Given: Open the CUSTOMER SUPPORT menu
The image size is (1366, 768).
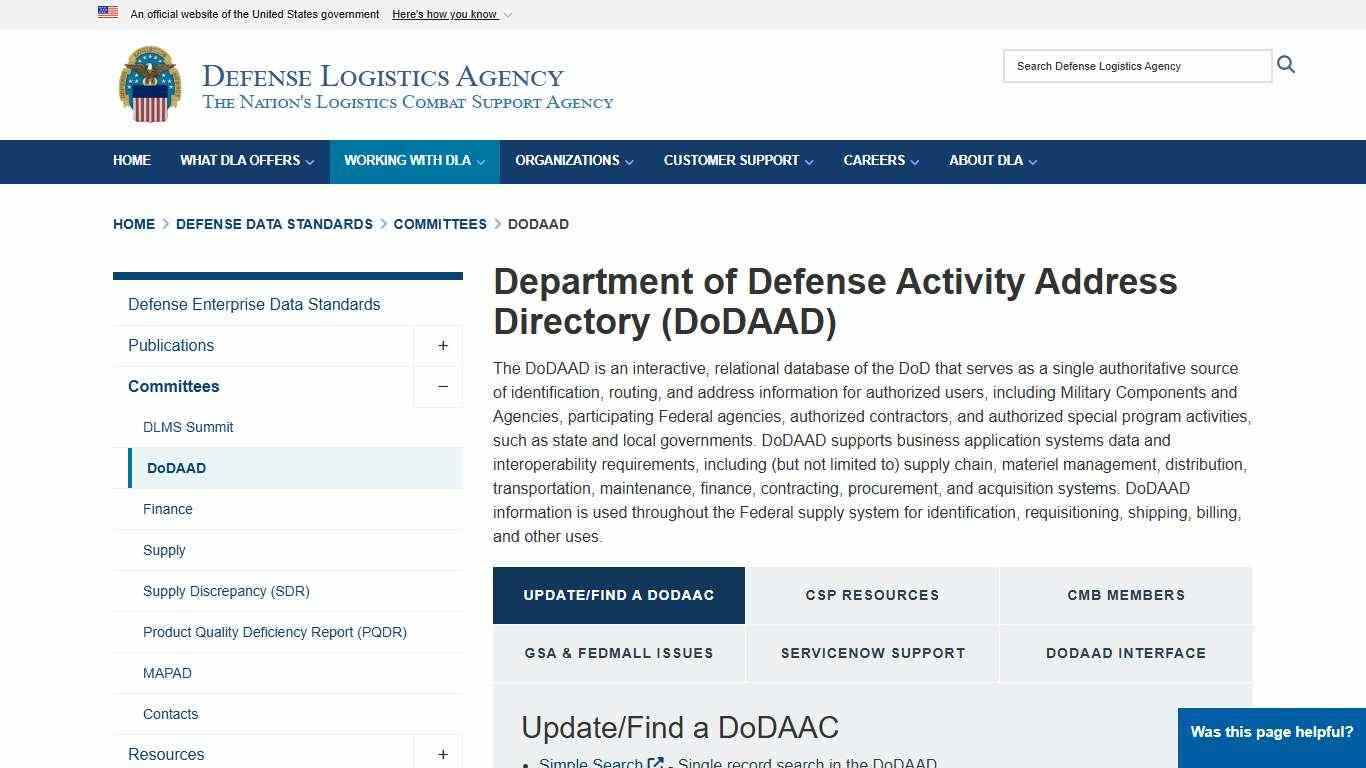Looking at the screenshot, I should (737, 161).
